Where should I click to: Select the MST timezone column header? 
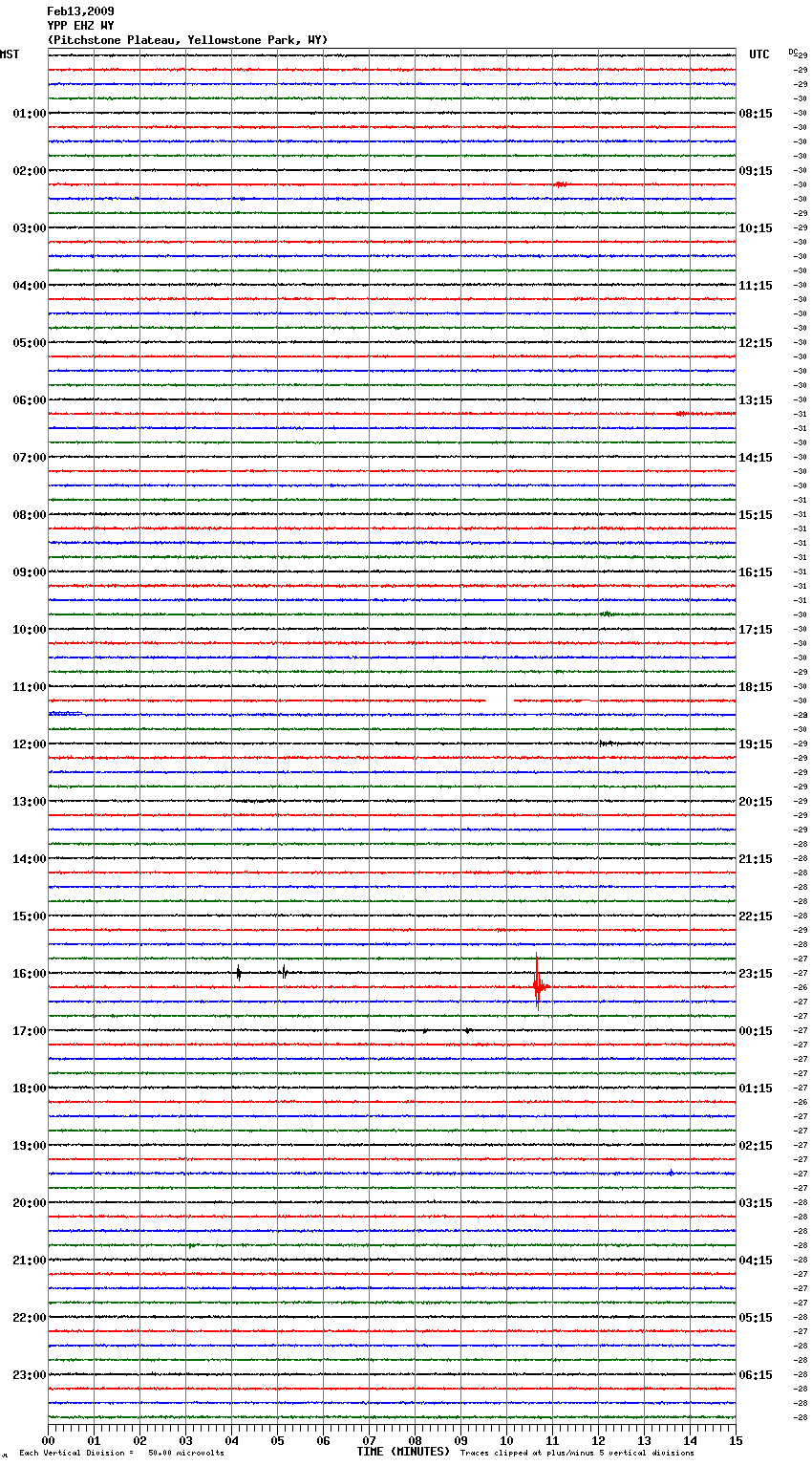[10, 54]
